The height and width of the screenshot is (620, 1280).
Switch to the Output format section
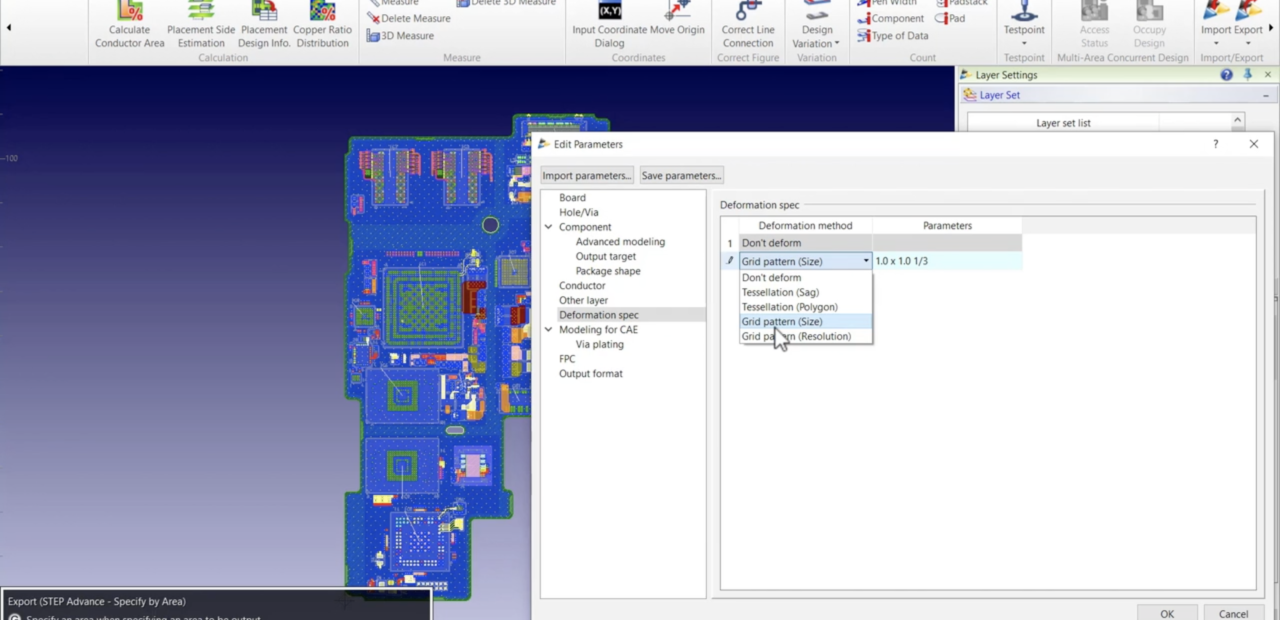click(x=590, y=373)
